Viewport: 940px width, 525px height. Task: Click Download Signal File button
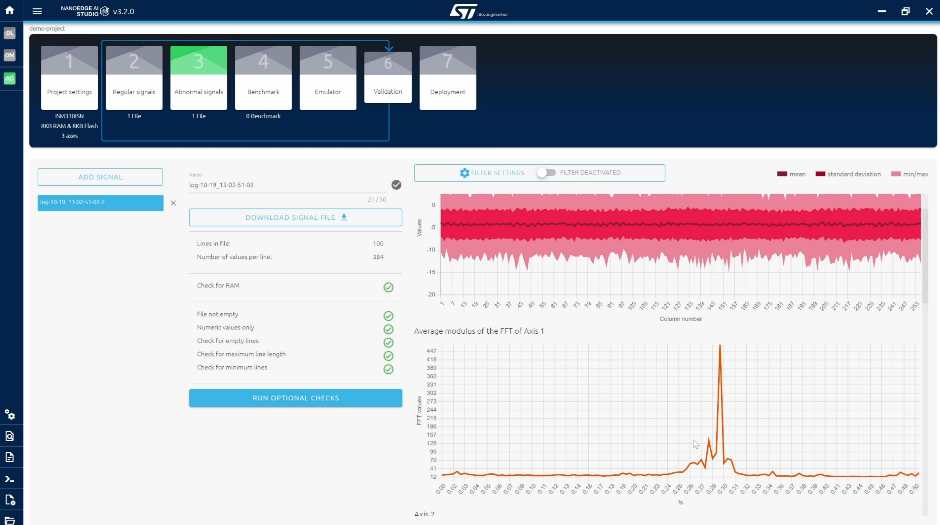point(296,218)
